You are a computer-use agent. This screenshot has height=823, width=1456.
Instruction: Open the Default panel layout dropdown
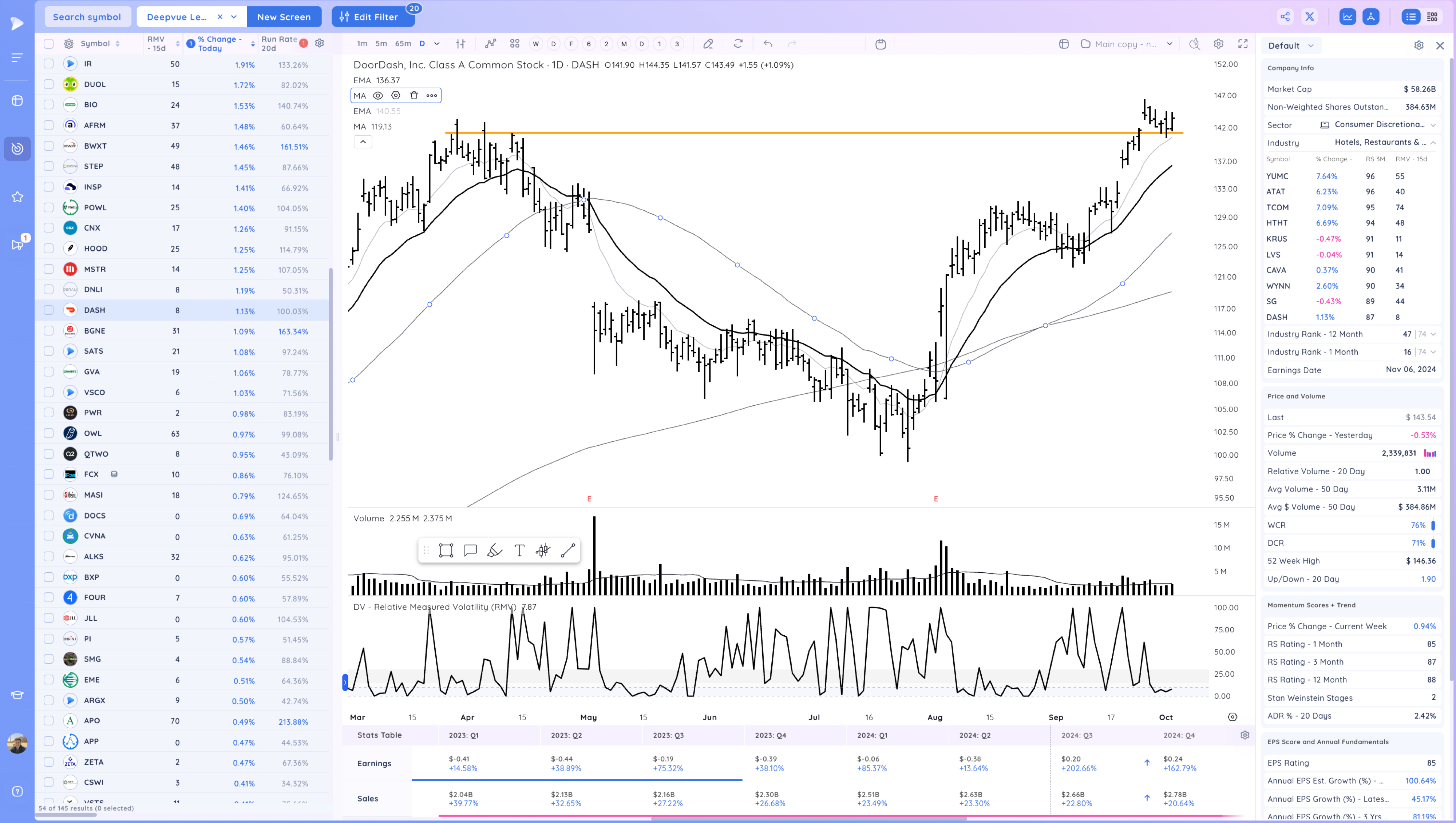pos(1291,46)
